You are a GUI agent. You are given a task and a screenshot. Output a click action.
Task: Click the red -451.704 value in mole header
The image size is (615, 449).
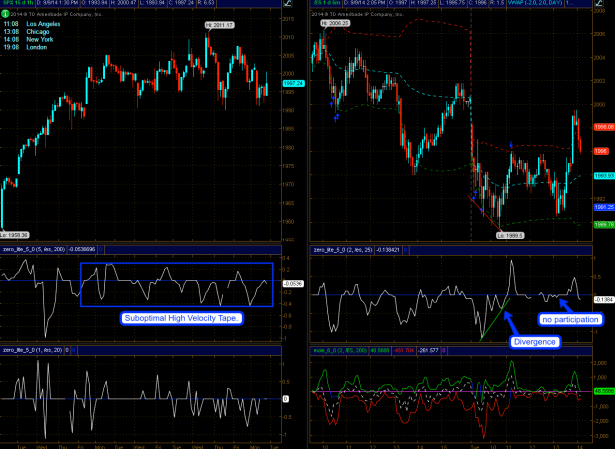coord(404,350)
